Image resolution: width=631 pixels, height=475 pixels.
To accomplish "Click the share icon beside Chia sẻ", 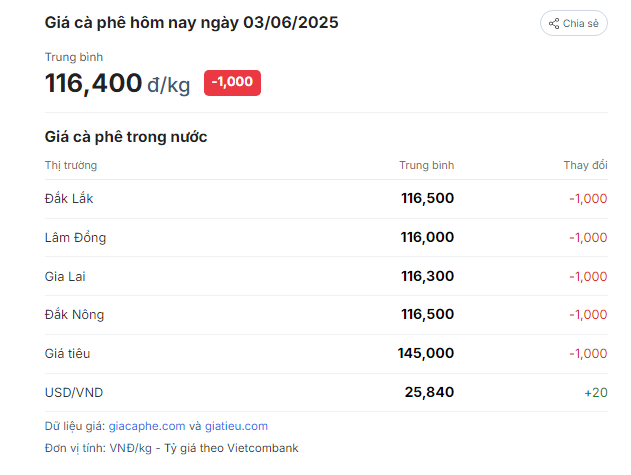I will click(x=554, y=23).
